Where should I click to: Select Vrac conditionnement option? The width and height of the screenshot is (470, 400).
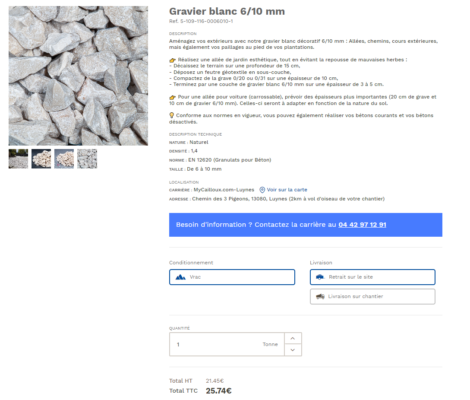coord(232,277)
